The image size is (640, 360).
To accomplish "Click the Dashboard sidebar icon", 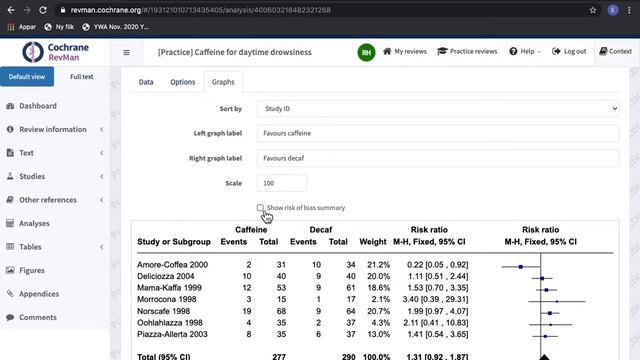I will coord(10,106).
